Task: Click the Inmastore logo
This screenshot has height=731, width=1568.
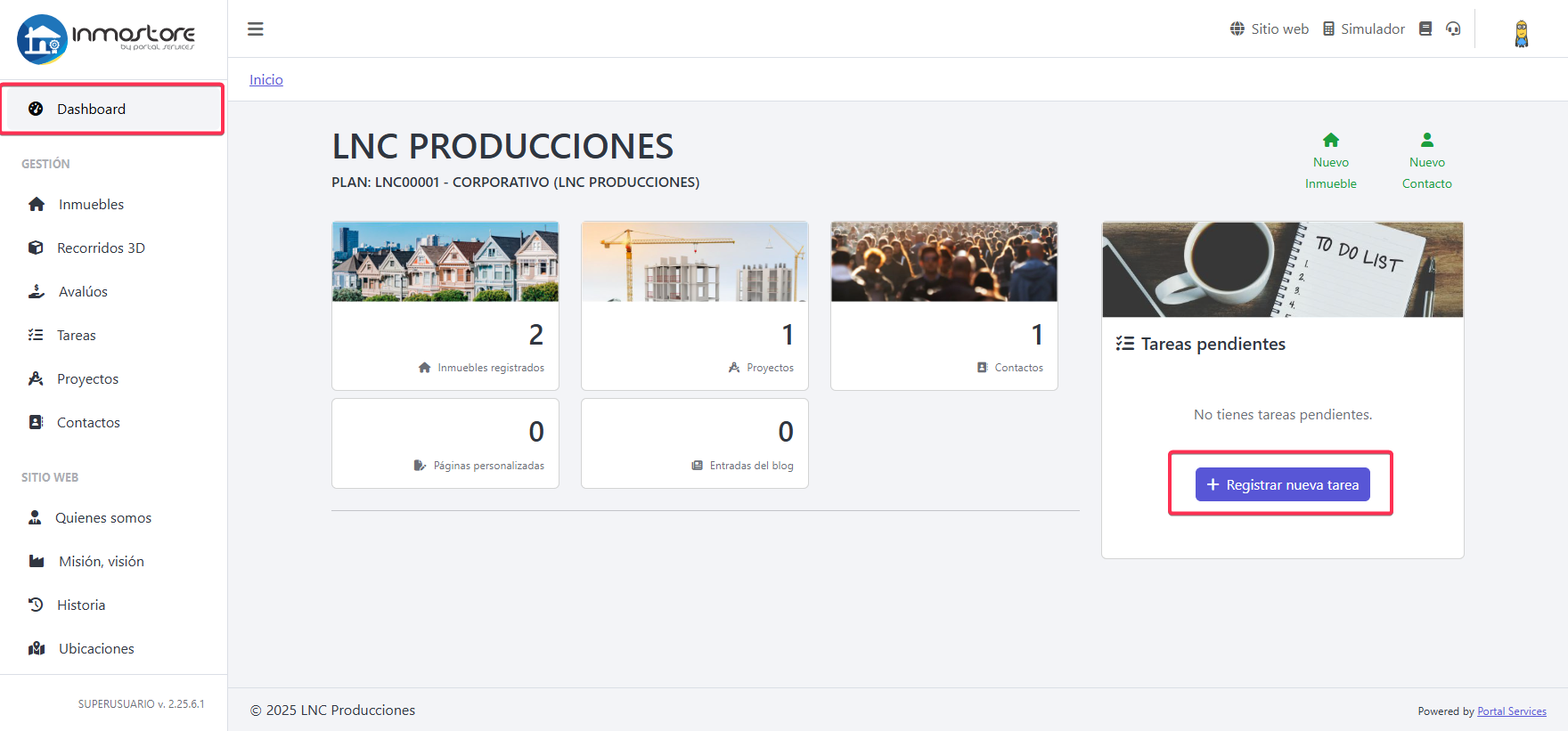Action: point(106,39)
